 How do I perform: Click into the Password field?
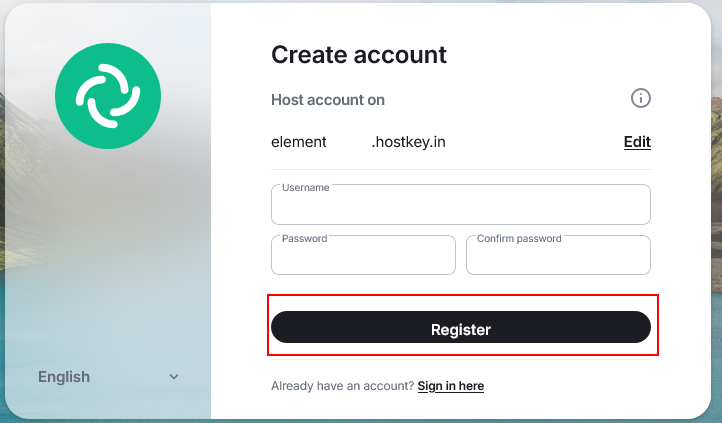click(x=363, y=259)
